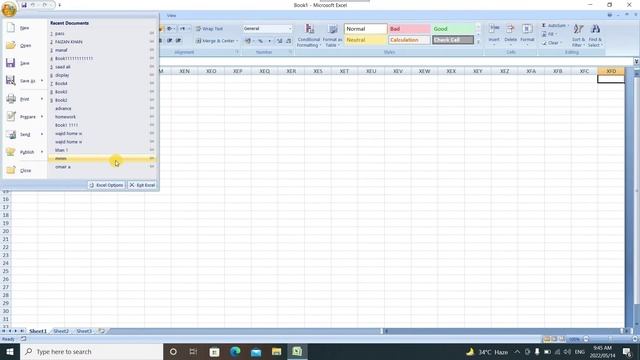Open Conditional Formatting menu
This screenshot has width=640, height=360.
(309, 36)
